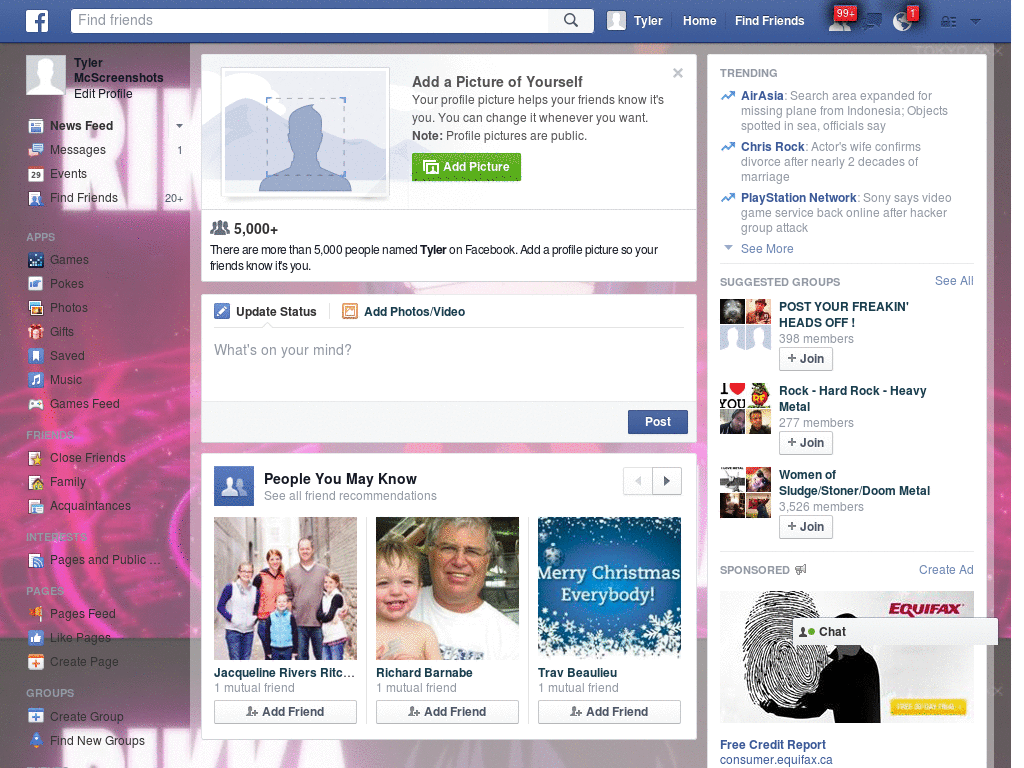The width and height of the screenshot is (1024, 768).
Task: Add Jacqueline Rivers Ritc... as friend
Action: 285,712
